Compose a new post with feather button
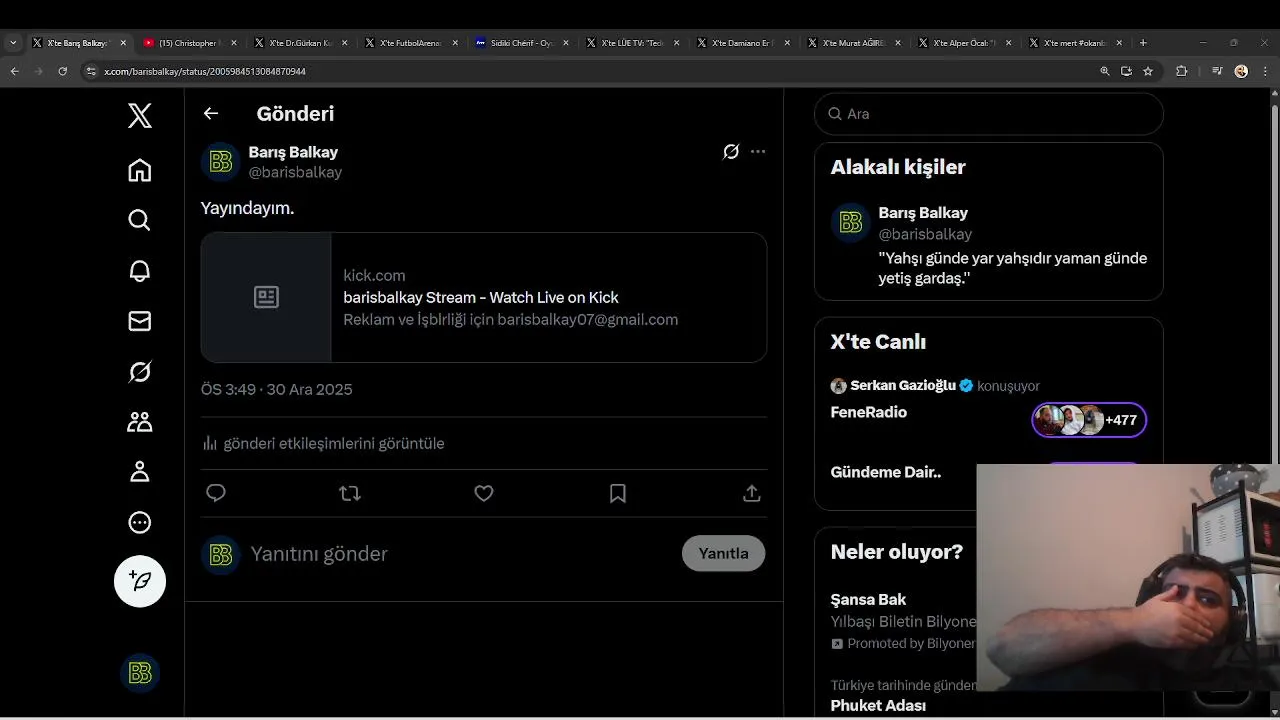Image resolution: width=1280 pixels, height=720 pixels. point(140,581)
